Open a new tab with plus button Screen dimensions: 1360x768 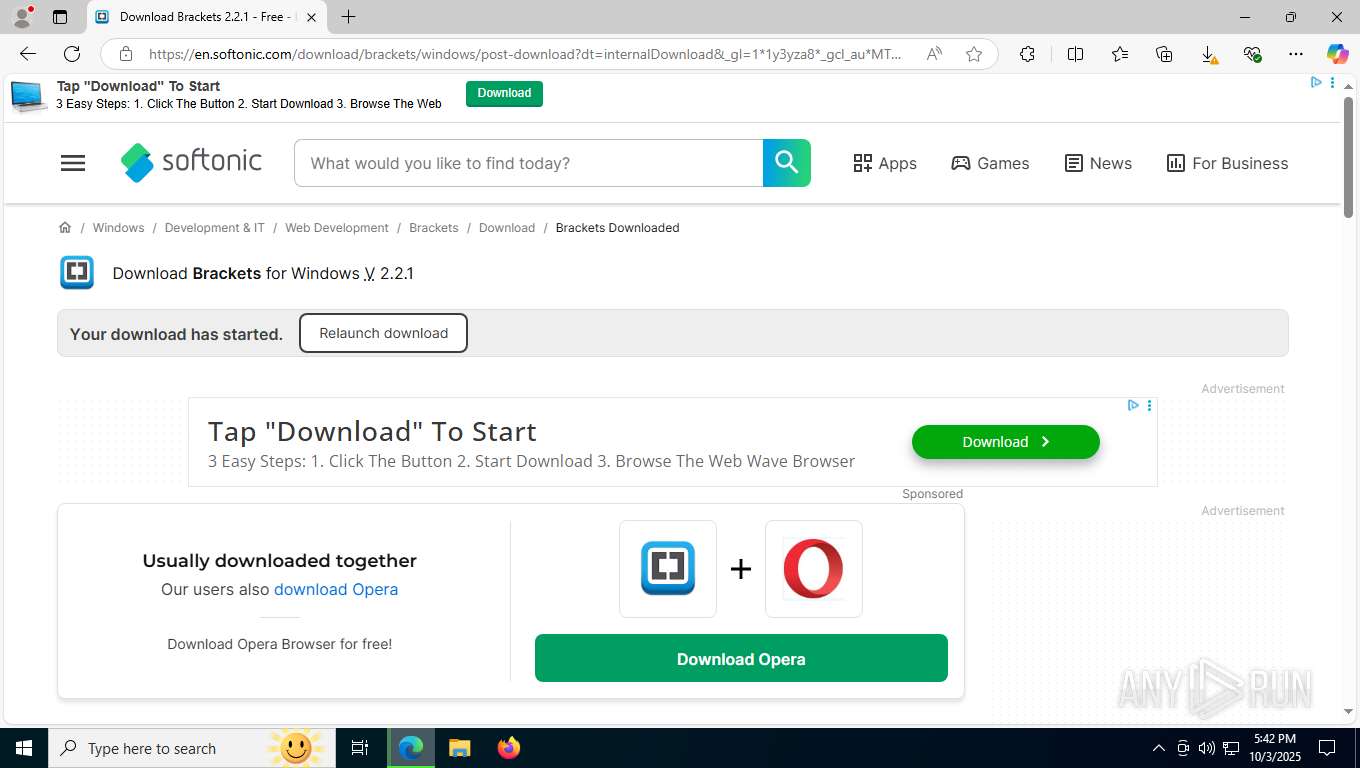[x=348, y=17]
